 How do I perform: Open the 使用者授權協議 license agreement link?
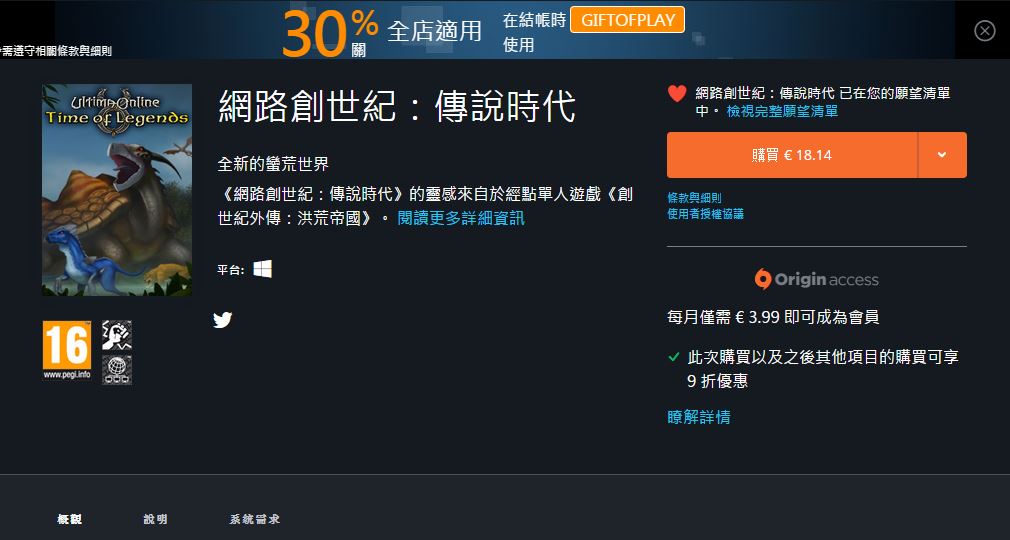point(705,214)
